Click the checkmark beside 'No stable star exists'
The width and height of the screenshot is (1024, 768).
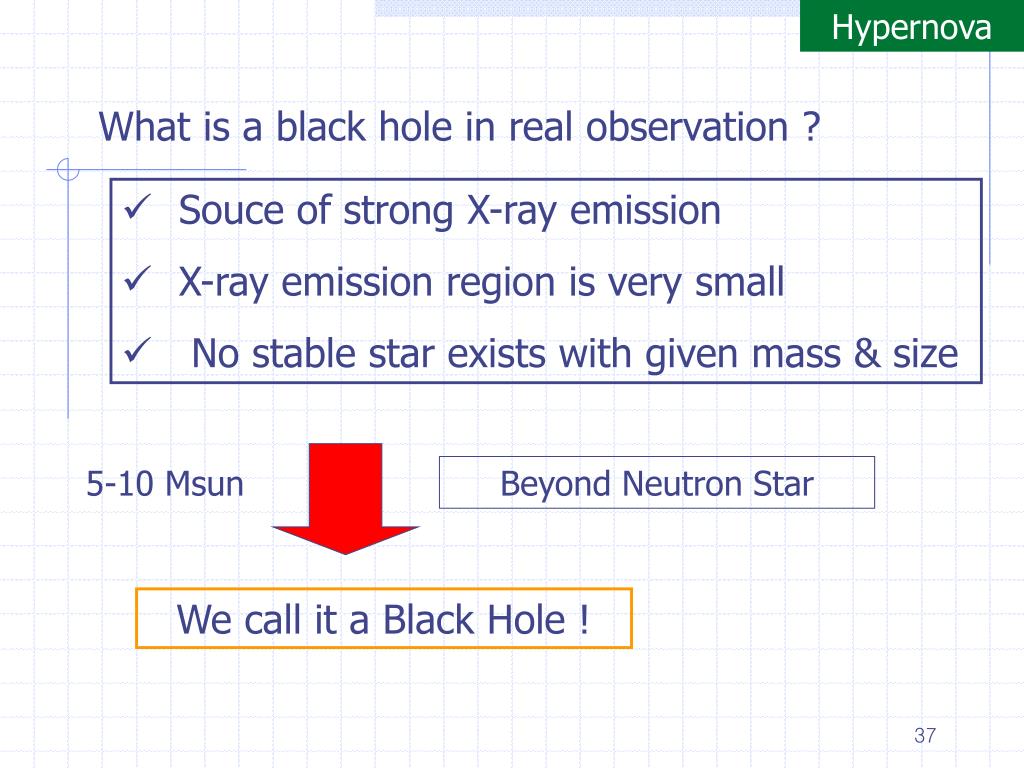point(138,351)
